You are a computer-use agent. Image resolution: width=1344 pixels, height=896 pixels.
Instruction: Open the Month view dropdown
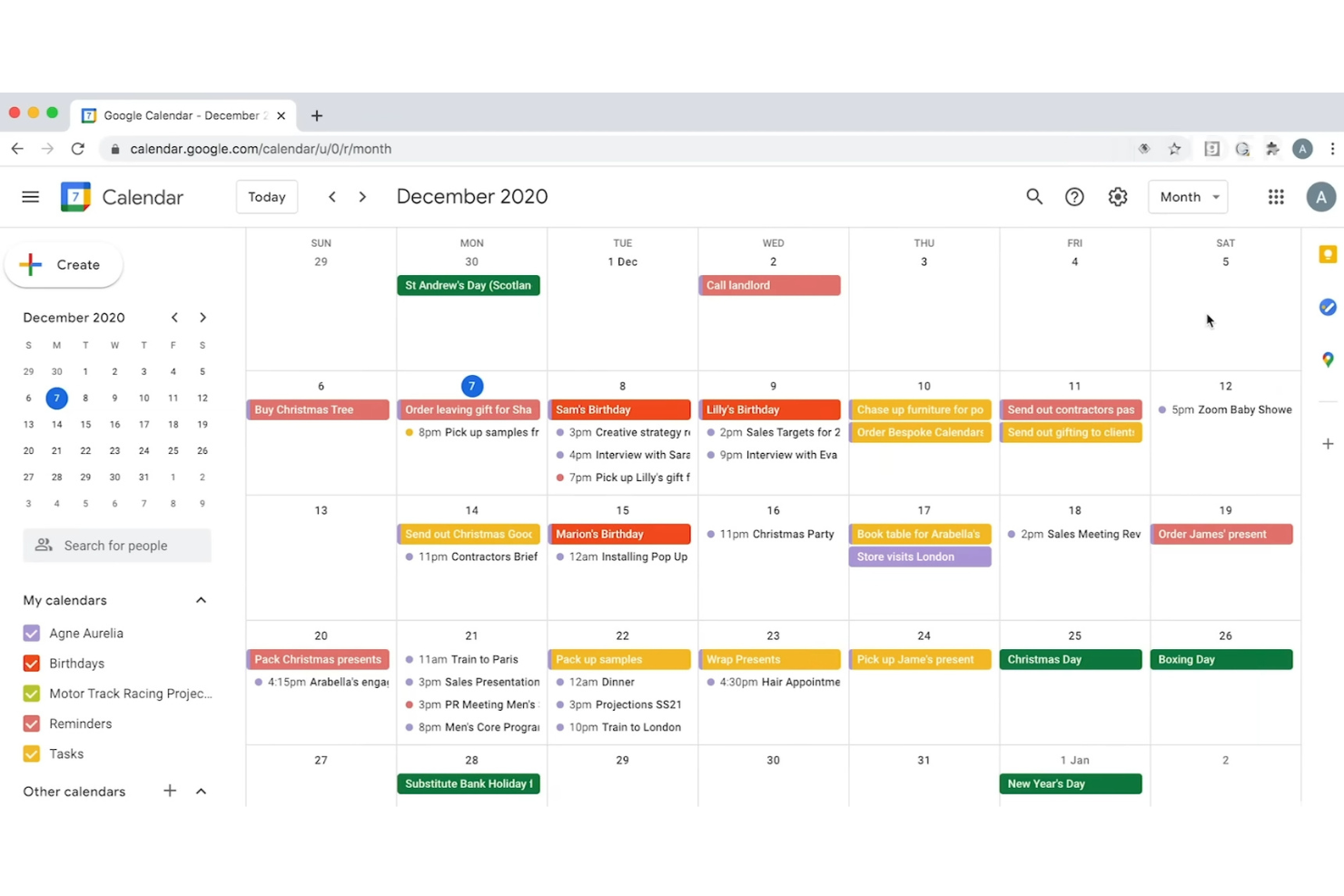click(1188, 197)
